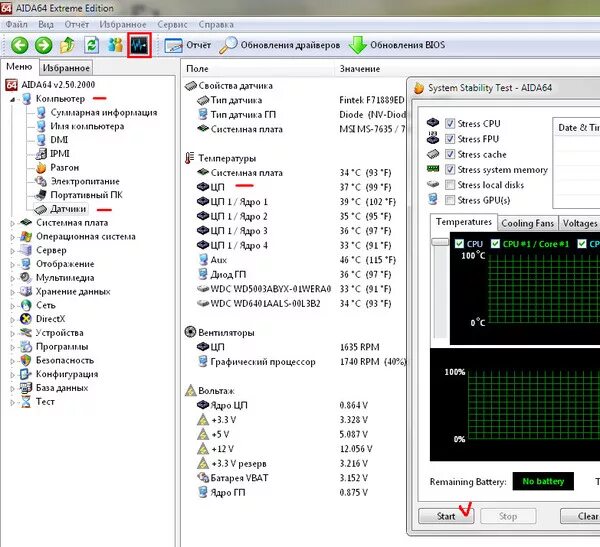Screen dimensions: 600x547
Task: Toggle CPU graph checkbox in Temperatures
Action: click(x=460, y=244)
